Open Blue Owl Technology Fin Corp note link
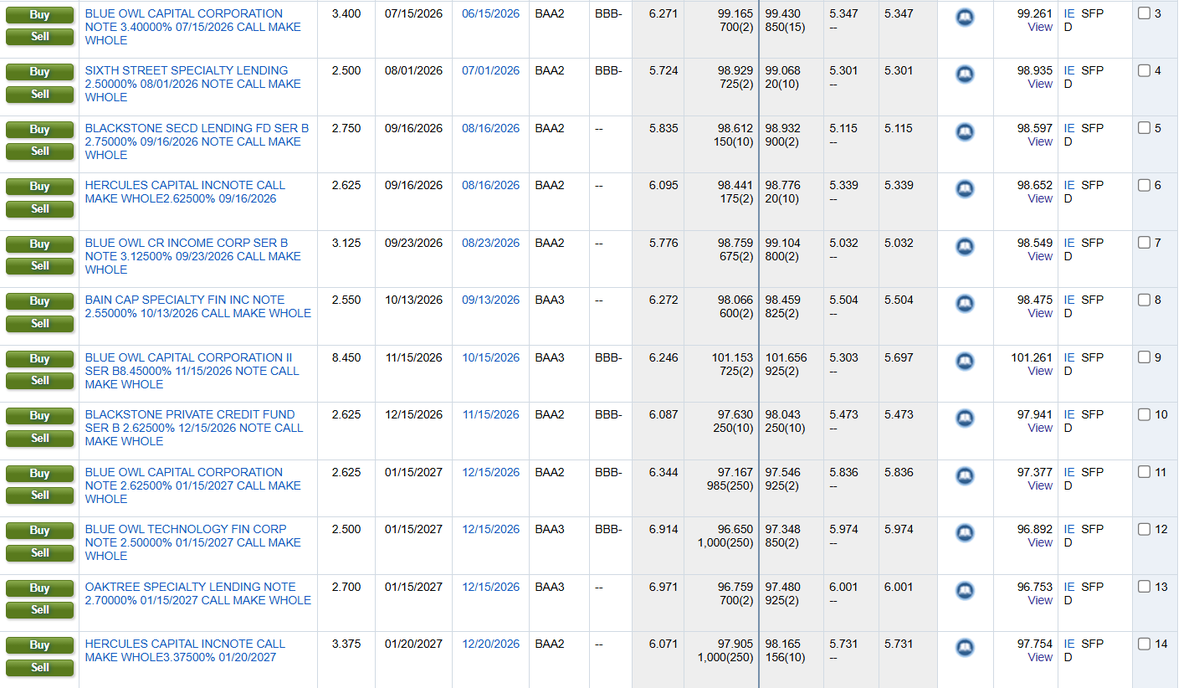 (x=193, y=543)
